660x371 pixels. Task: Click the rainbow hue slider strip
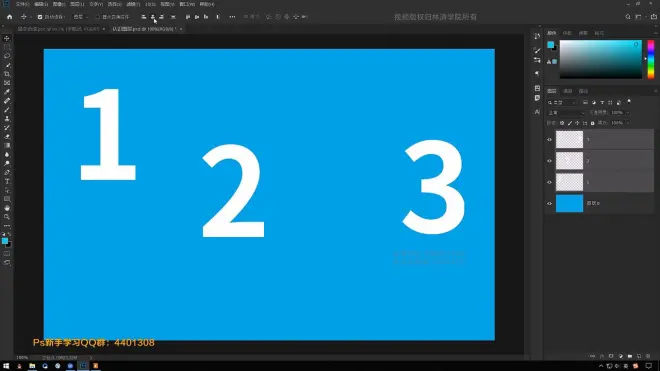pos(651,59)
